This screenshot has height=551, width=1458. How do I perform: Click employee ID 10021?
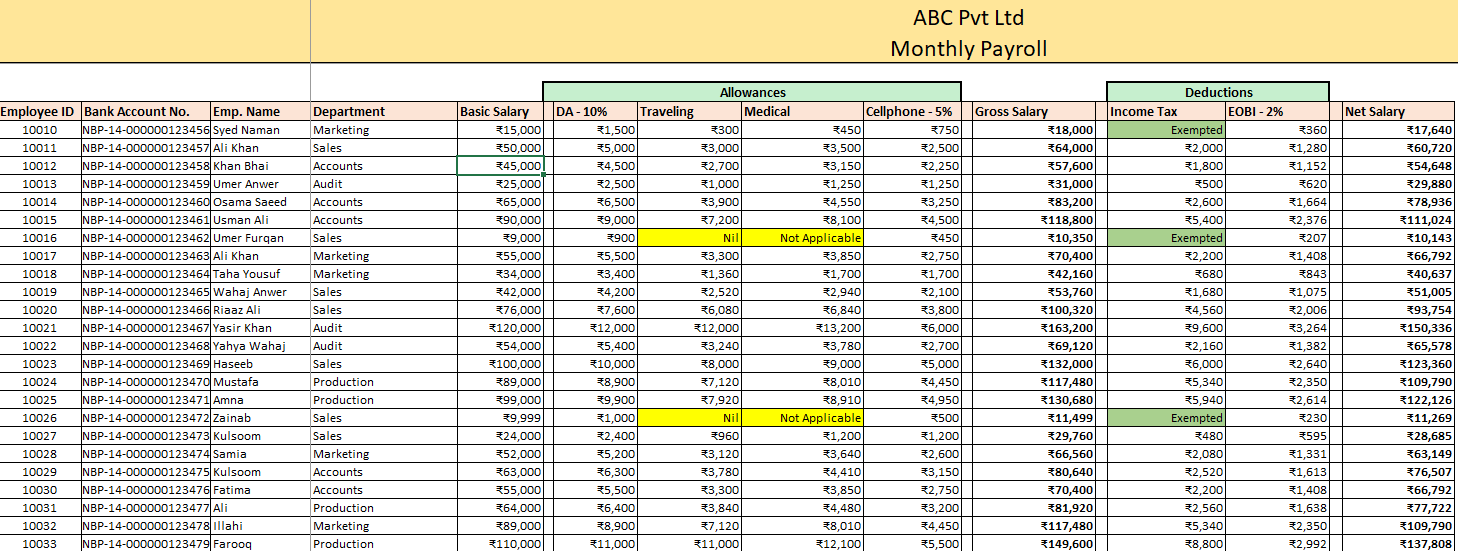pyautogui.click(x=40, y=328)
